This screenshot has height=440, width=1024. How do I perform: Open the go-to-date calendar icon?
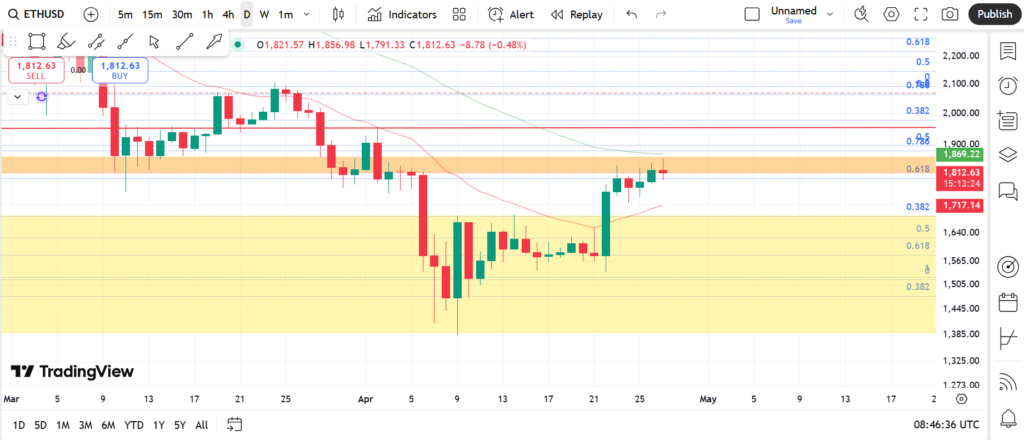click(x=235, y=424)
